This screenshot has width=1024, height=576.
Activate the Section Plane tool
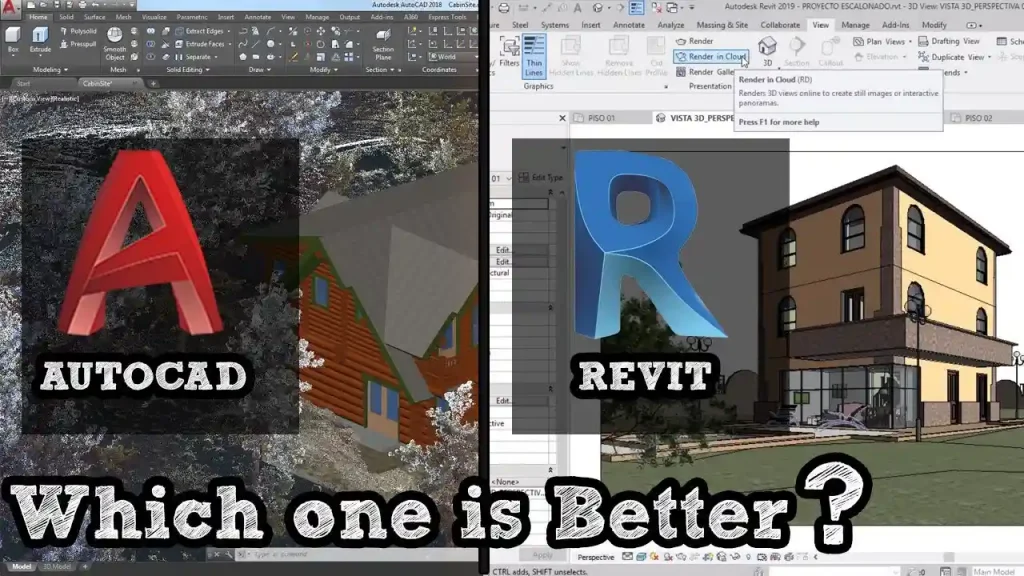point(383,44)
